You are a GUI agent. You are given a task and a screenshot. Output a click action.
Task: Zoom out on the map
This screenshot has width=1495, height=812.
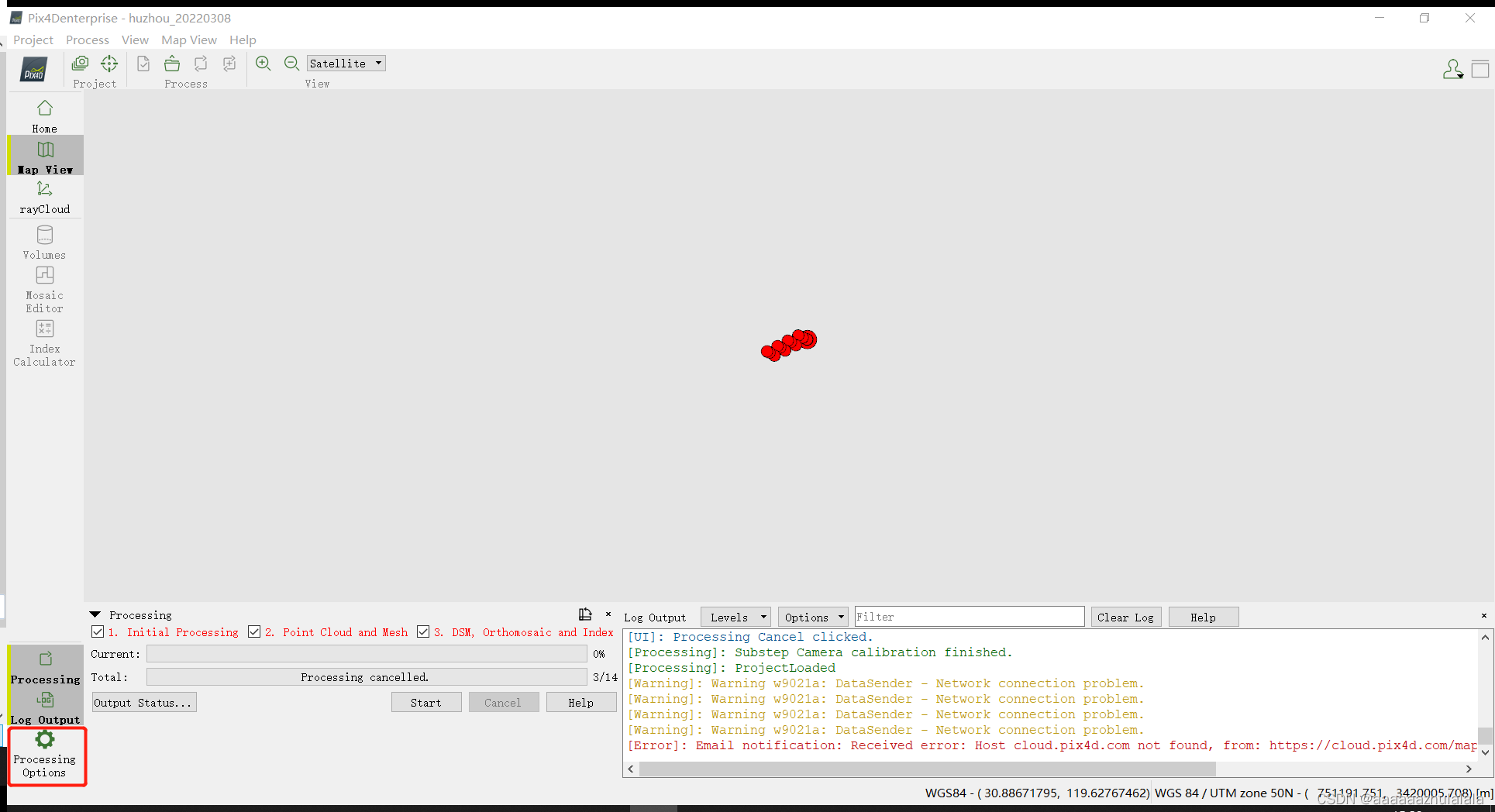coord(291,64)
